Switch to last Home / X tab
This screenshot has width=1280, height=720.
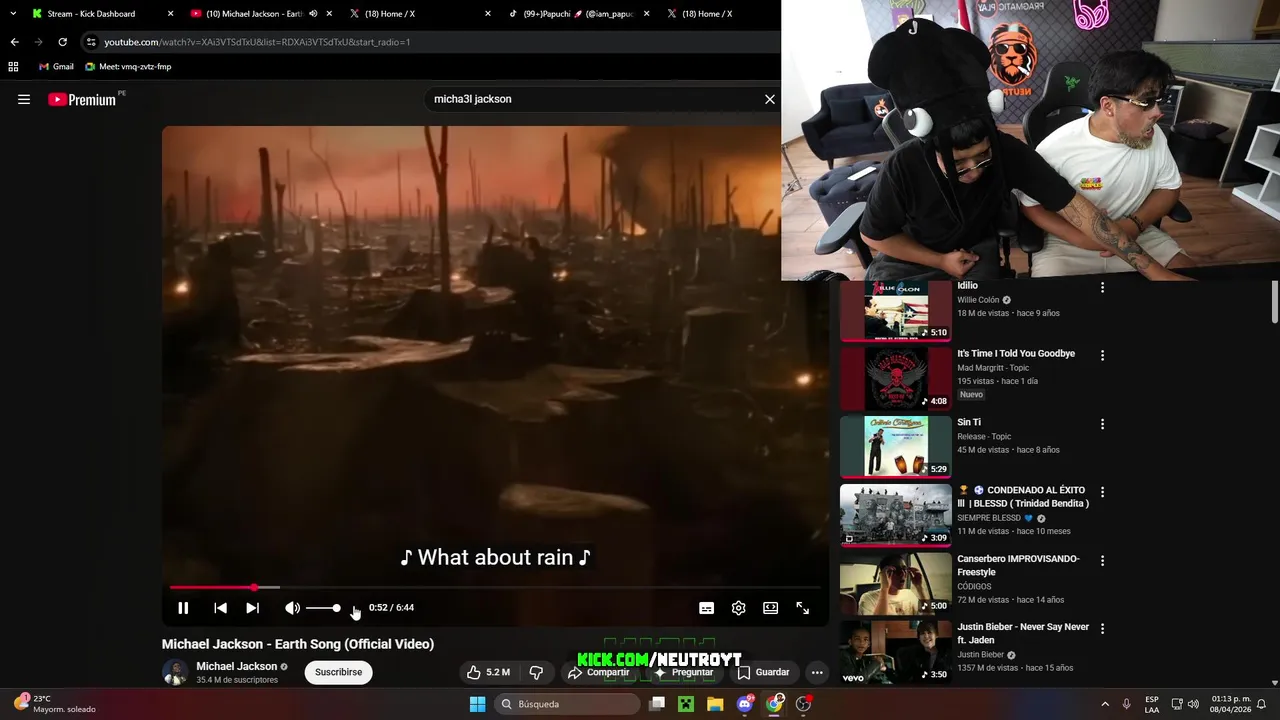707,14
